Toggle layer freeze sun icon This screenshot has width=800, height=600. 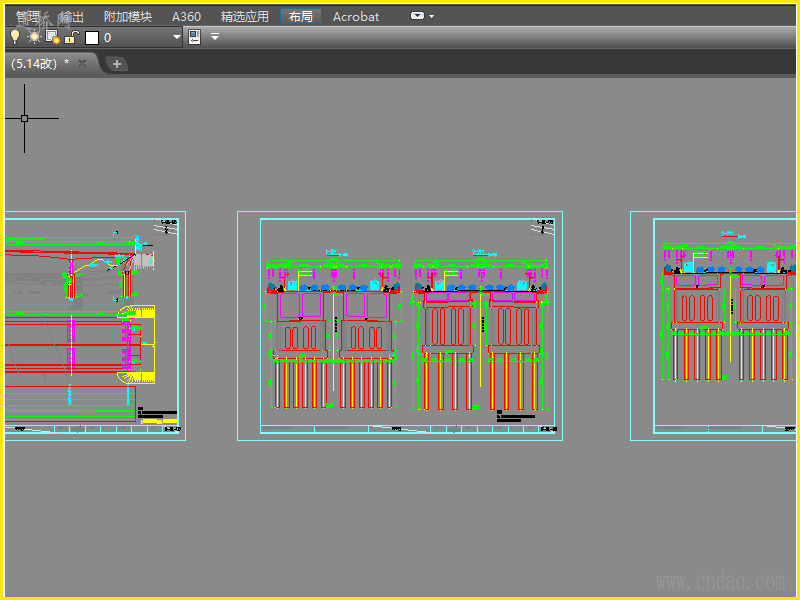tap(33, 37)
